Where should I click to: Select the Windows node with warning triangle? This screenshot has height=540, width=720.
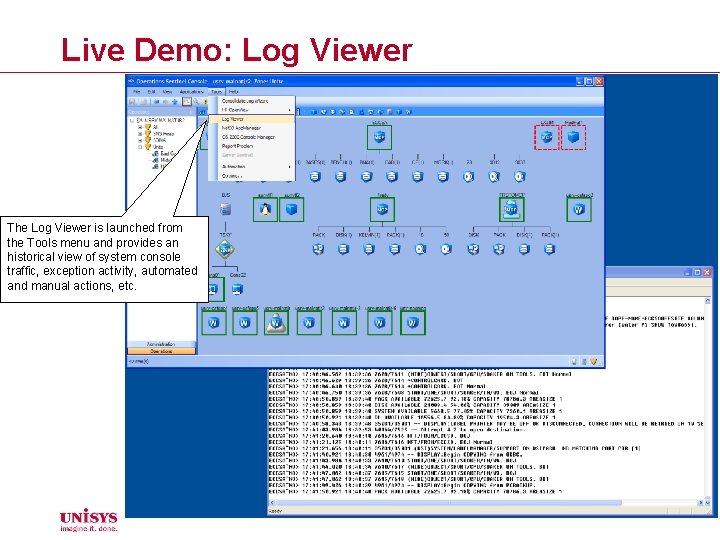tap(276, 322)
